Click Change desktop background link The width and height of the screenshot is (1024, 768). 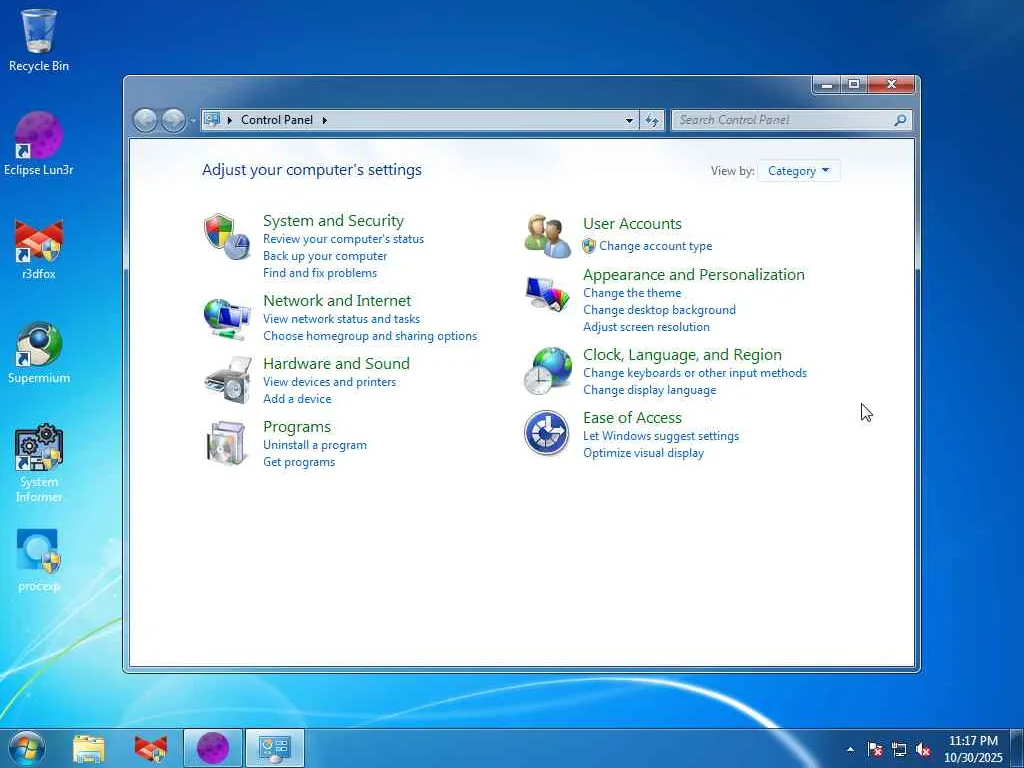[x=660, y=310]
